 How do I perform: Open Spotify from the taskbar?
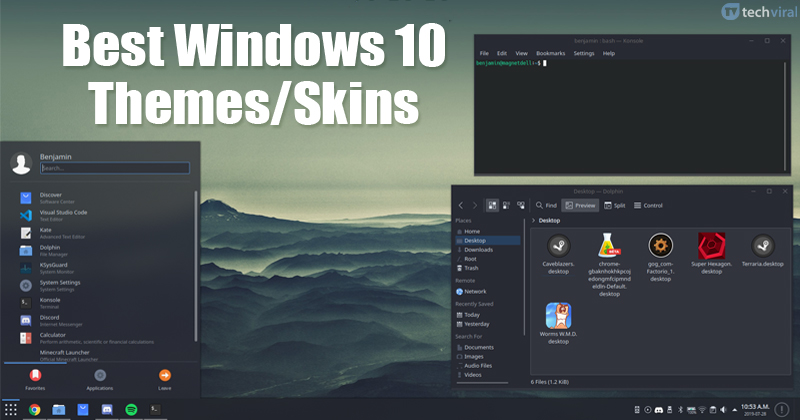tap(131, 409)
